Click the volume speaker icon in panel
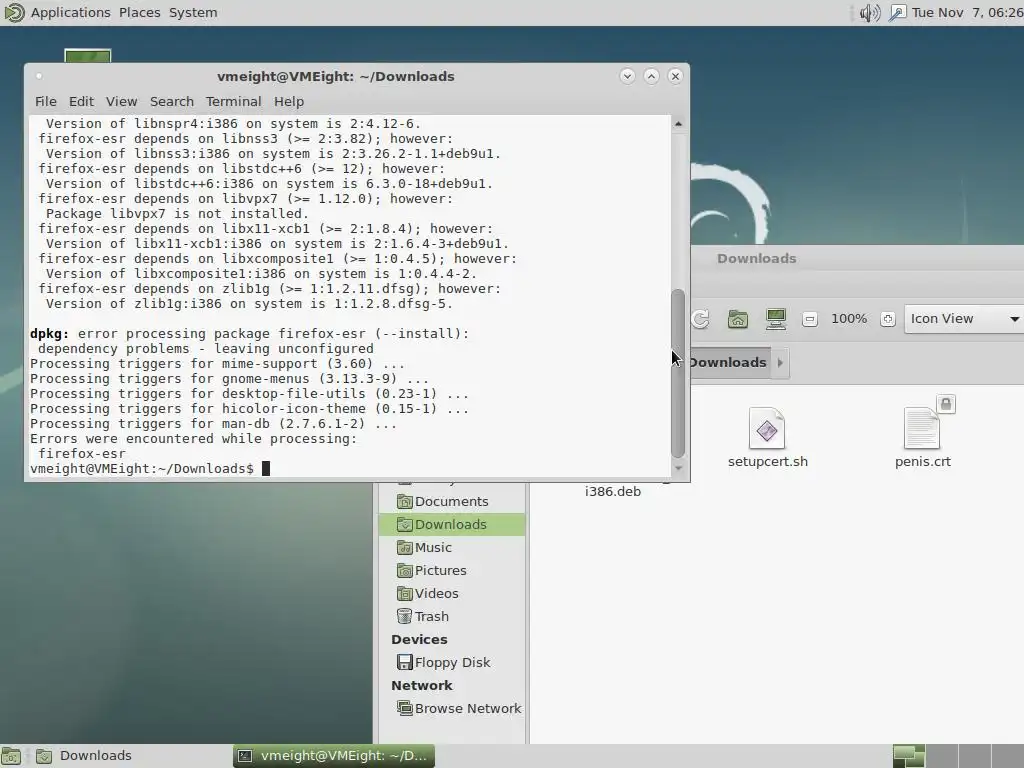This screenshot has width=1024, height=768. pyautogui.click(x=869, y=12)
